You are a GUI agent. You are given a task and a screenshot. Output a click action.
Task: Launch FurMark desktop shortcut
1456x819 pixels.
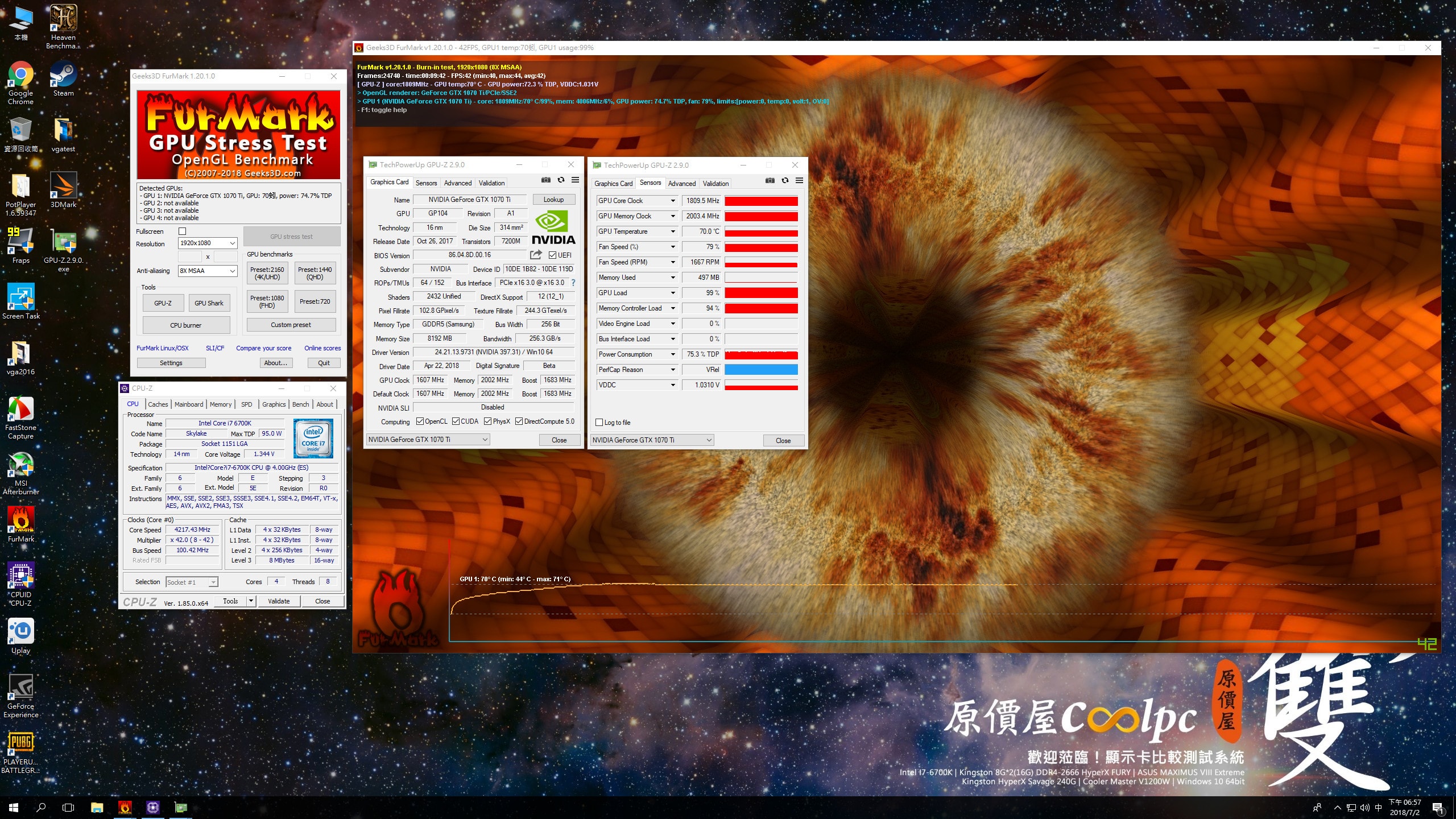coord(20,524)
